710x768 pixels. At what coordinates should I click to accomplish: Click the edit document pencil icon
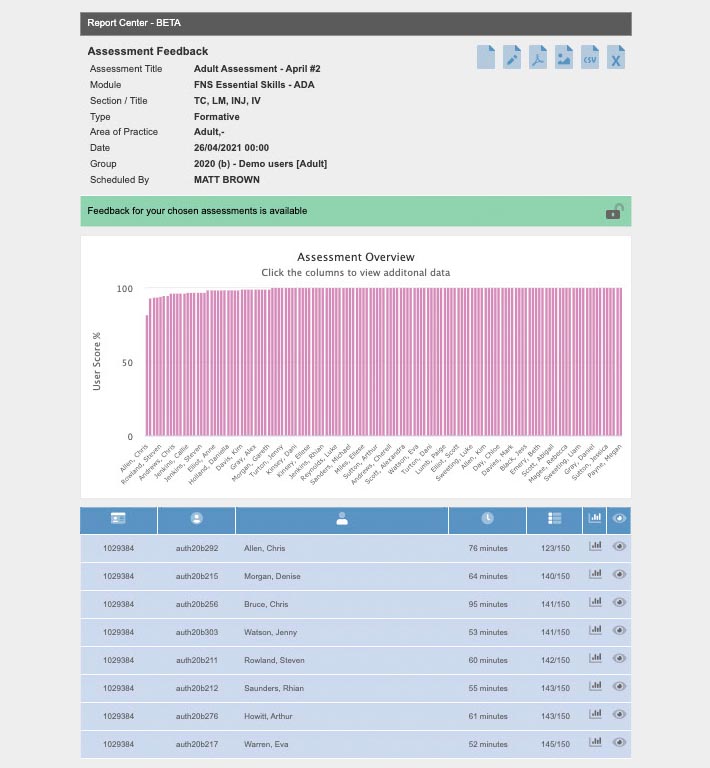(x=512, y=57)
